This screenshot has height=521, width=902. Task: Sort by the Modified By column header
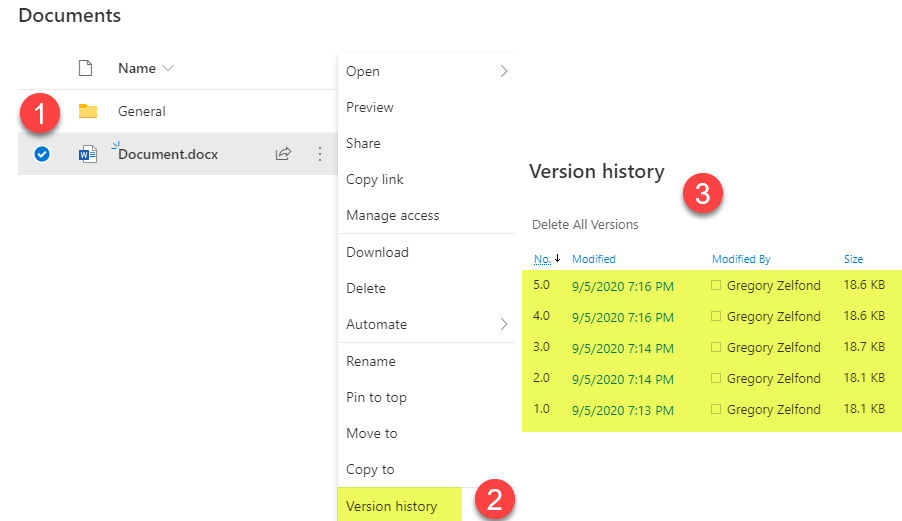click(741, 259)
